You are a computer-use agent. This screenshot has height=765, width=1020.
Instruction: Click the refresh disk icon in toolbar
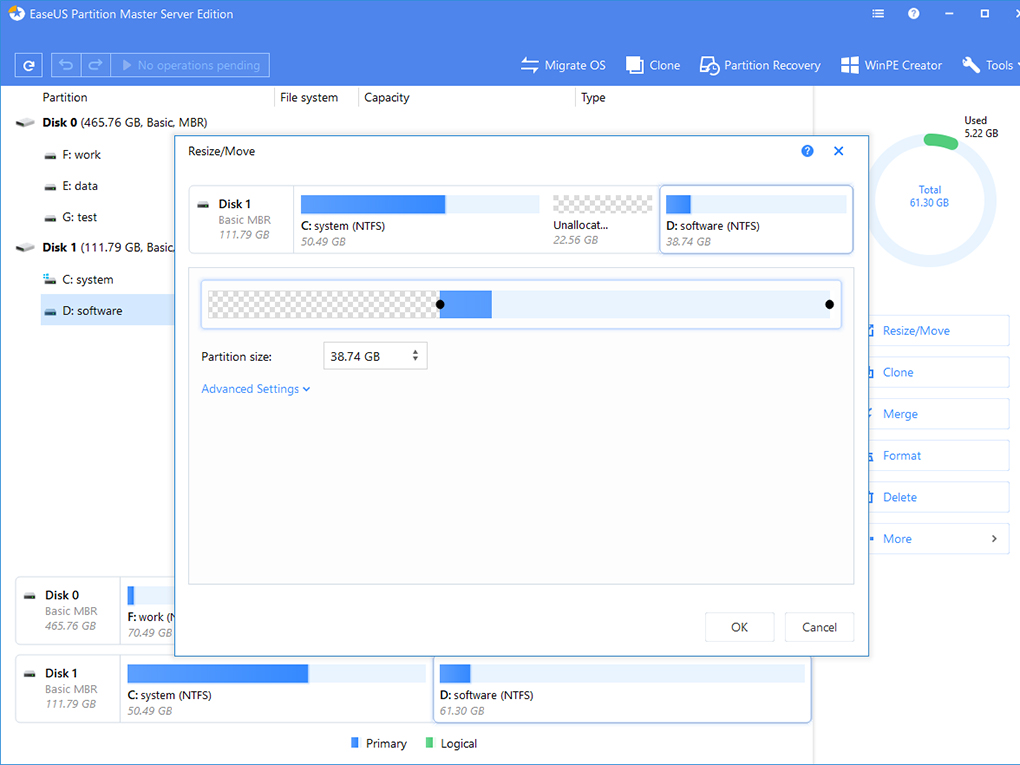(x=29, y=65)
